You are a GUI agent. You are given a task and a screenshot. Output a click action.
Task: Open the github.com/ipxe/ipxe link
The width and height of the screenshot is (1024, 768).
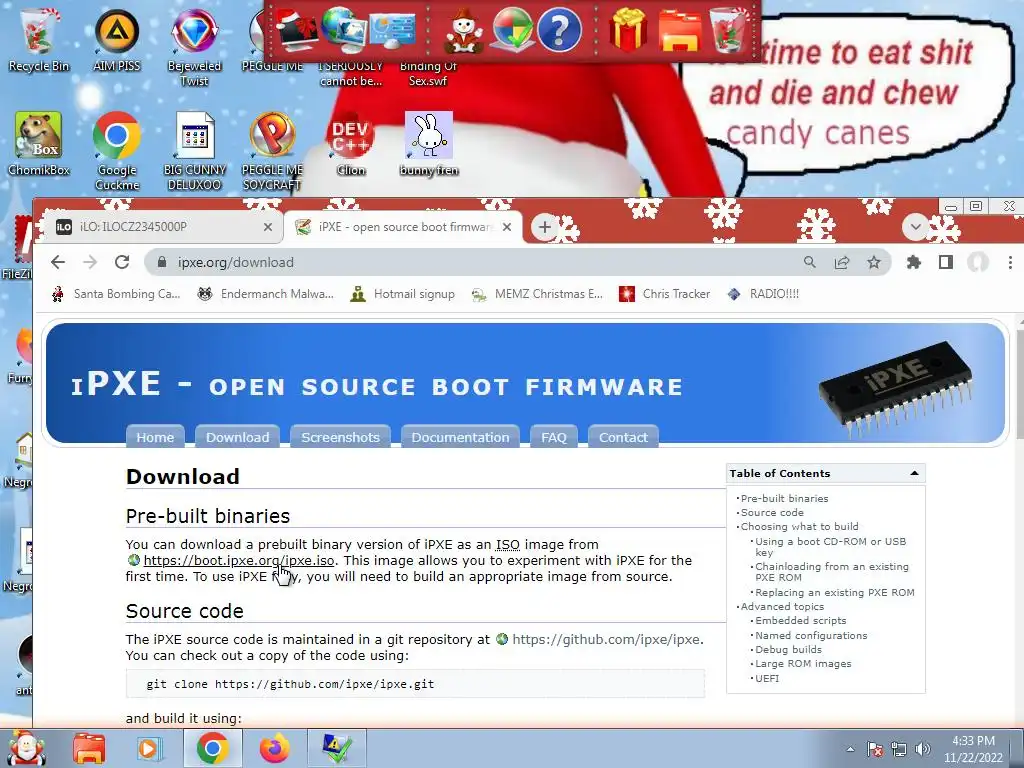coord(606,639)
